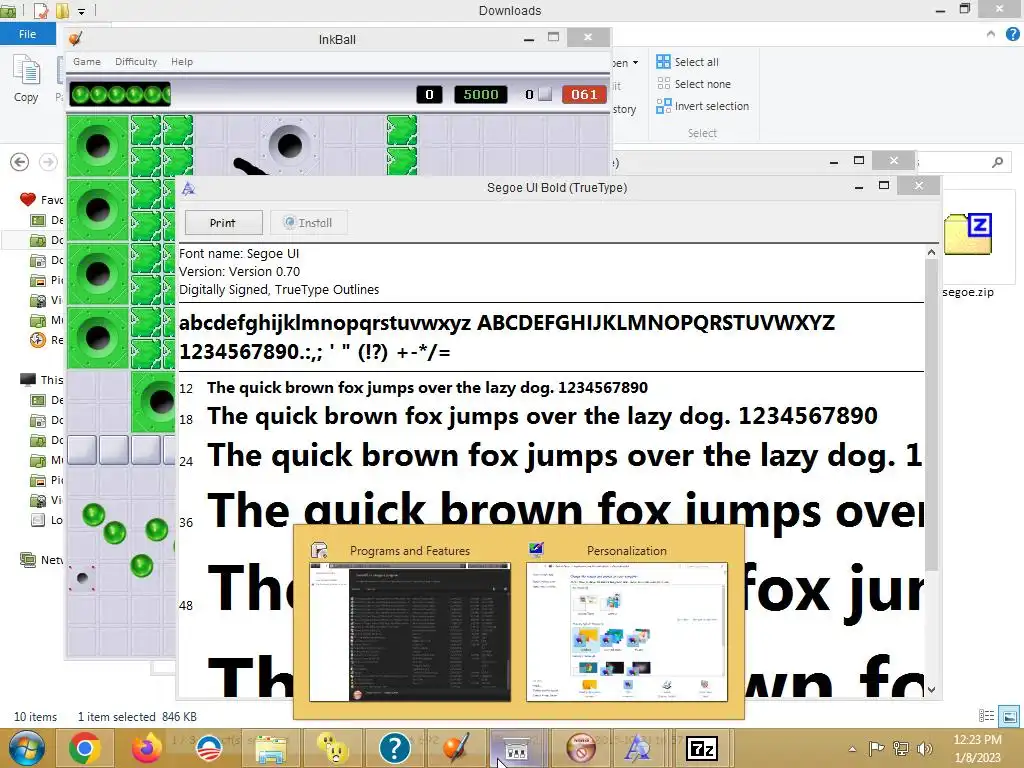Select This PC in navigation pane
1024x768 pixels.
(x=42, y=379)
